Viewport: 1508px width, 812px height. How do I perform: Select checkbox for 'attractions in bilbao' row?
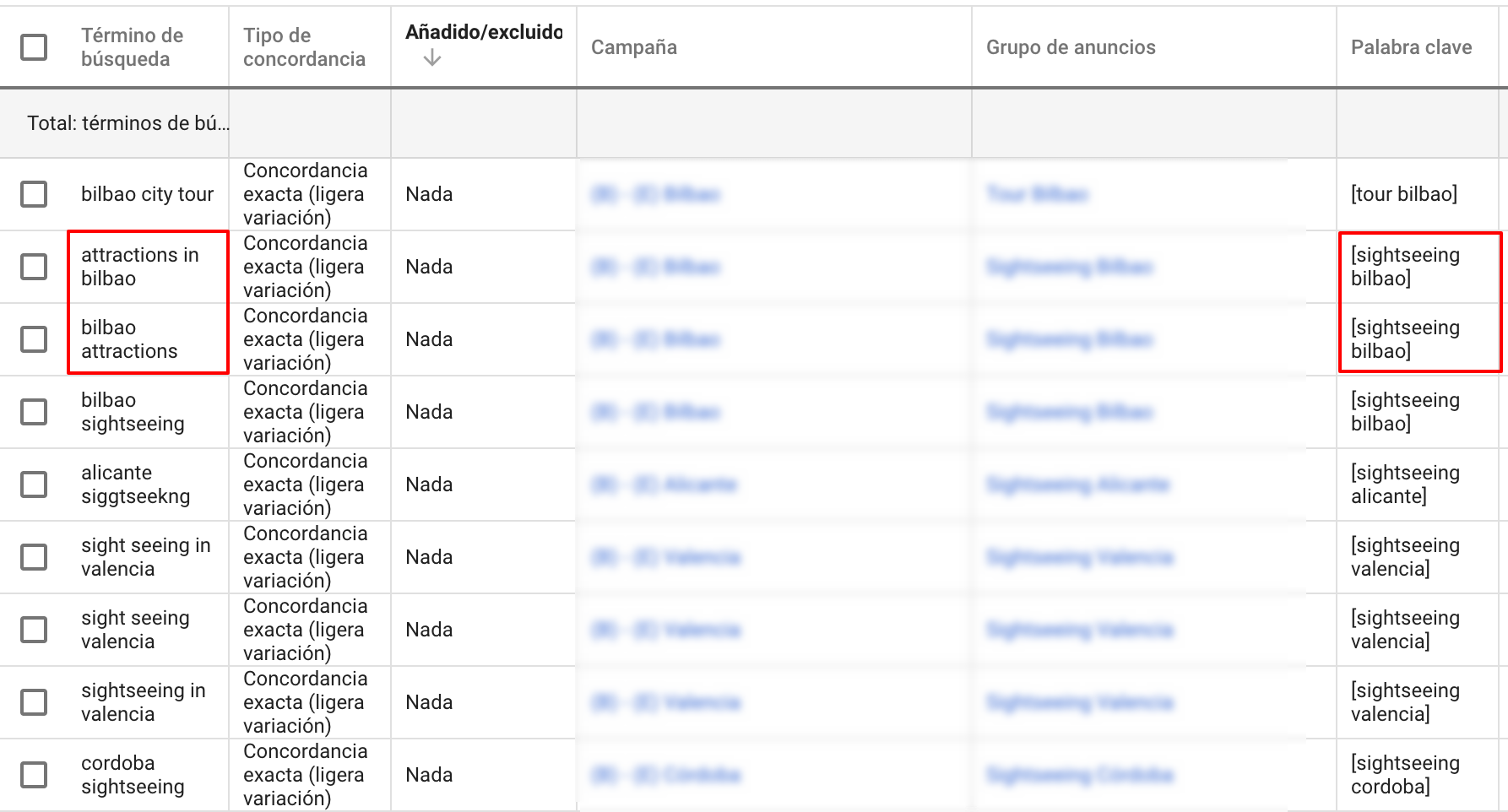pyautogui.click(x=34, y=267)
